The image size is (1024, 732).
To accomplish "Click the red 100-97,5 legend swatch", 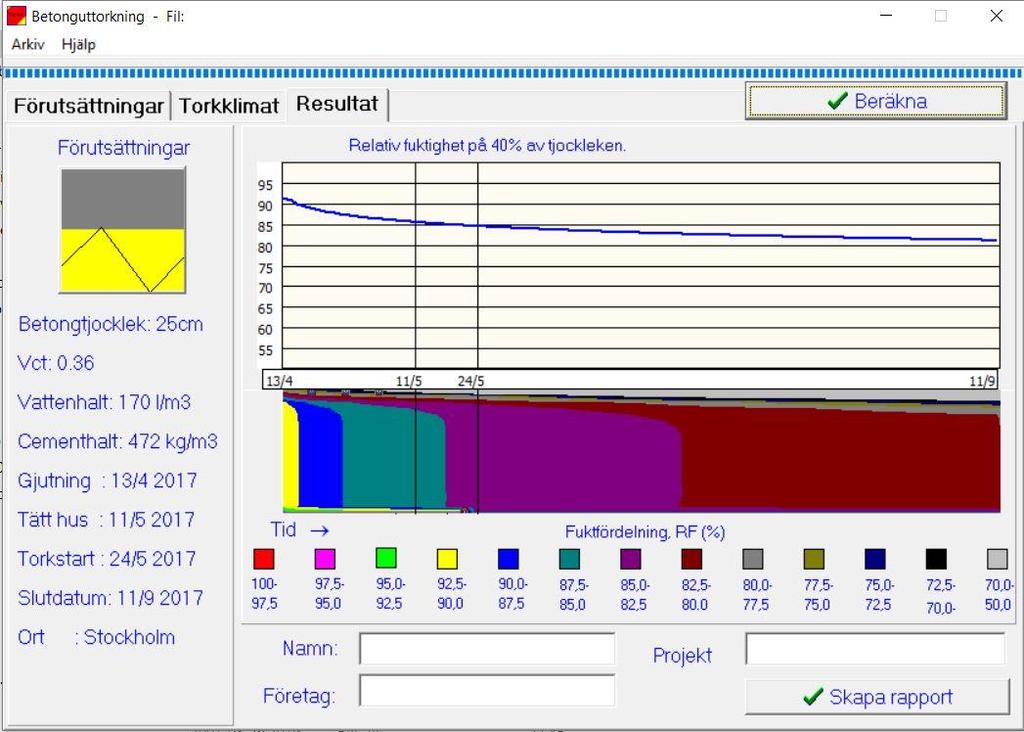I will point(264,559).
